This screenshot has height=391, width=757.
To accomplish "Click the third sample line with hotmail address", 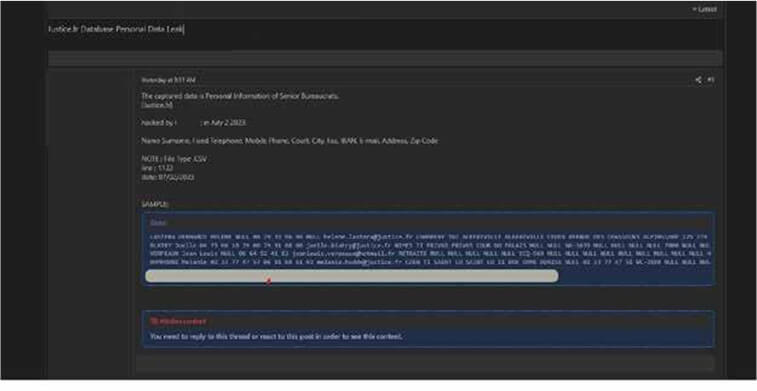I will 430,253.
